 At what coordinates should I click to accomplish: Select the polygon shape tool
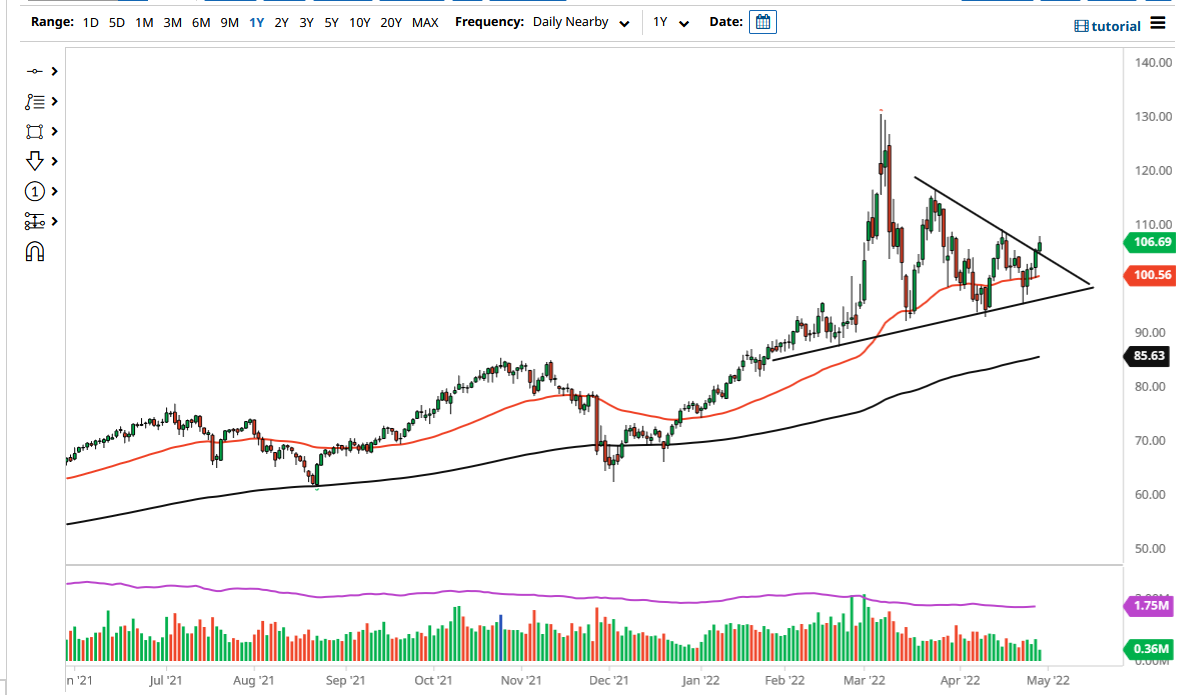(33, 131)
